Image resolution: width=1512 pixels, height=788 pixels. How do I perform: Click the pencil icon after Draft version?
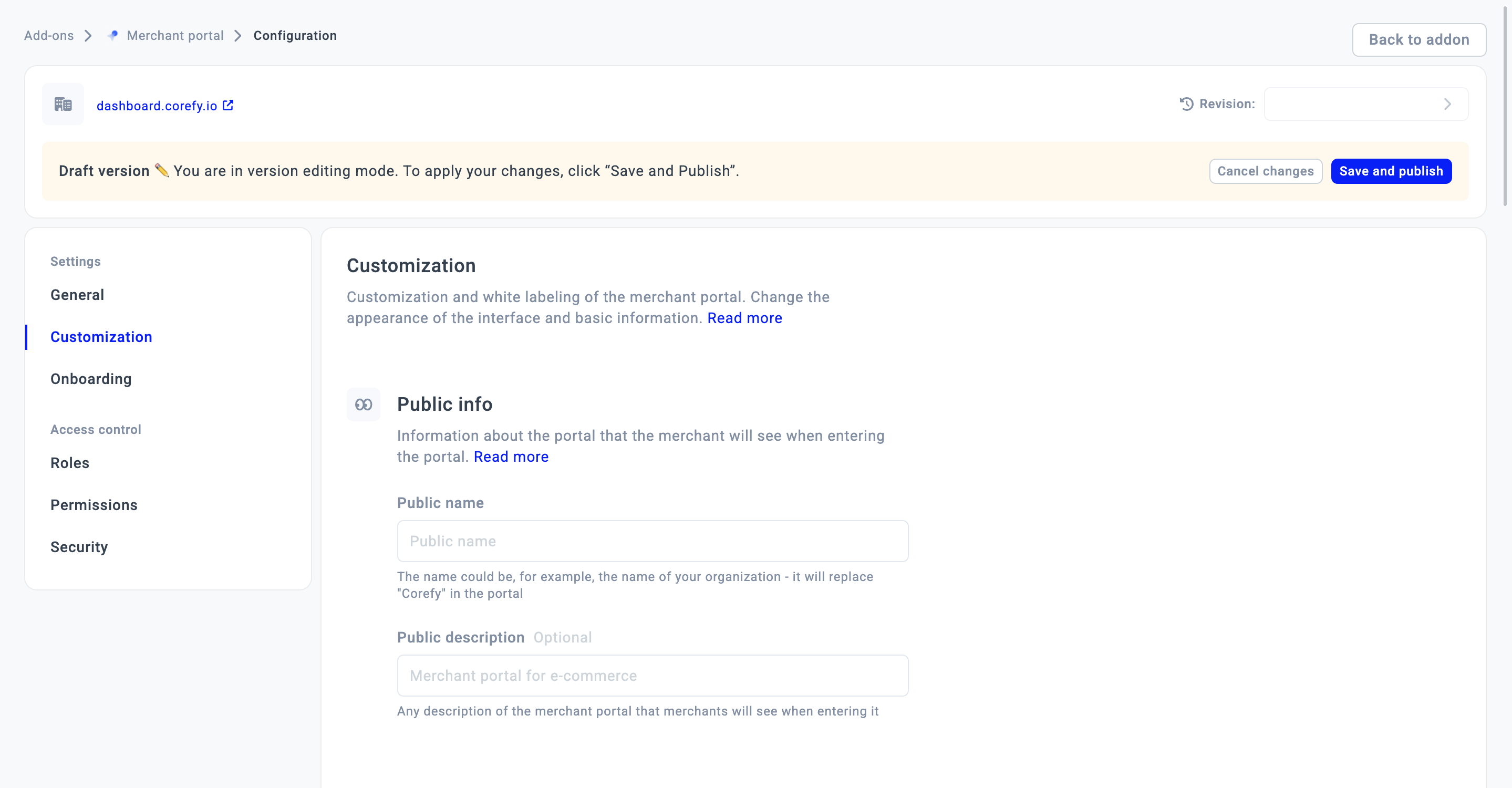tap(162, 170)
